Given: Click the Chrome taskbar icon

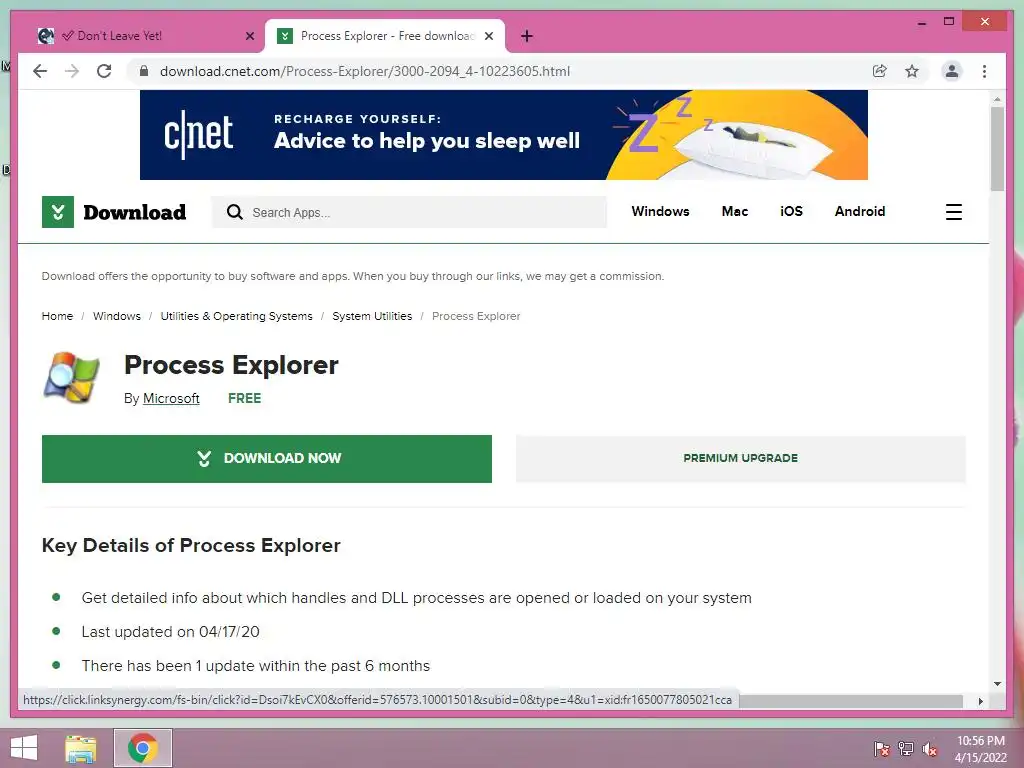Looking at the screenshot, I should click(x=142, y=748).
